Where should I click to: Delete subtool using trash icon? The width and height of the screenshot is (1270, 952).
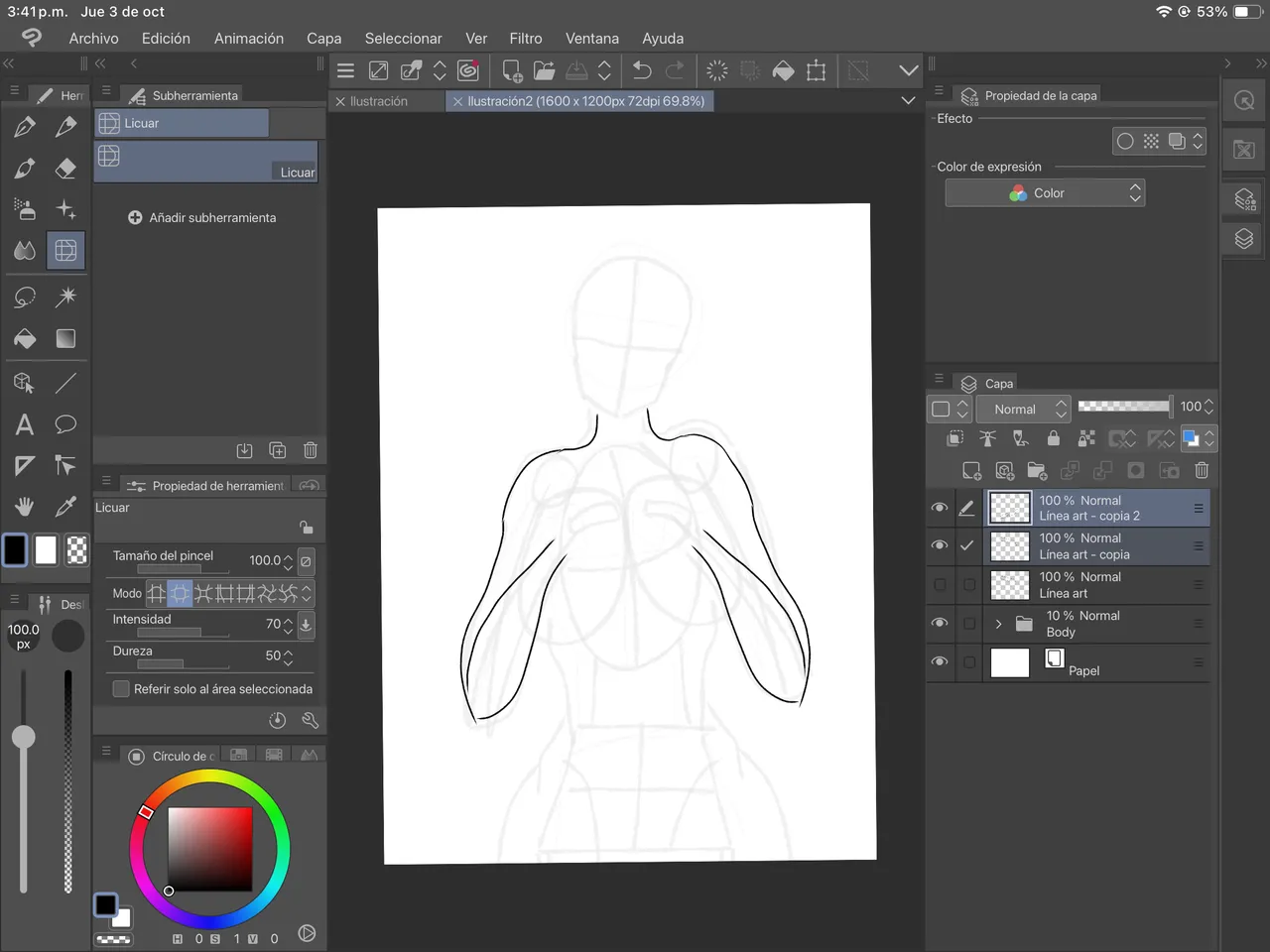311,450
